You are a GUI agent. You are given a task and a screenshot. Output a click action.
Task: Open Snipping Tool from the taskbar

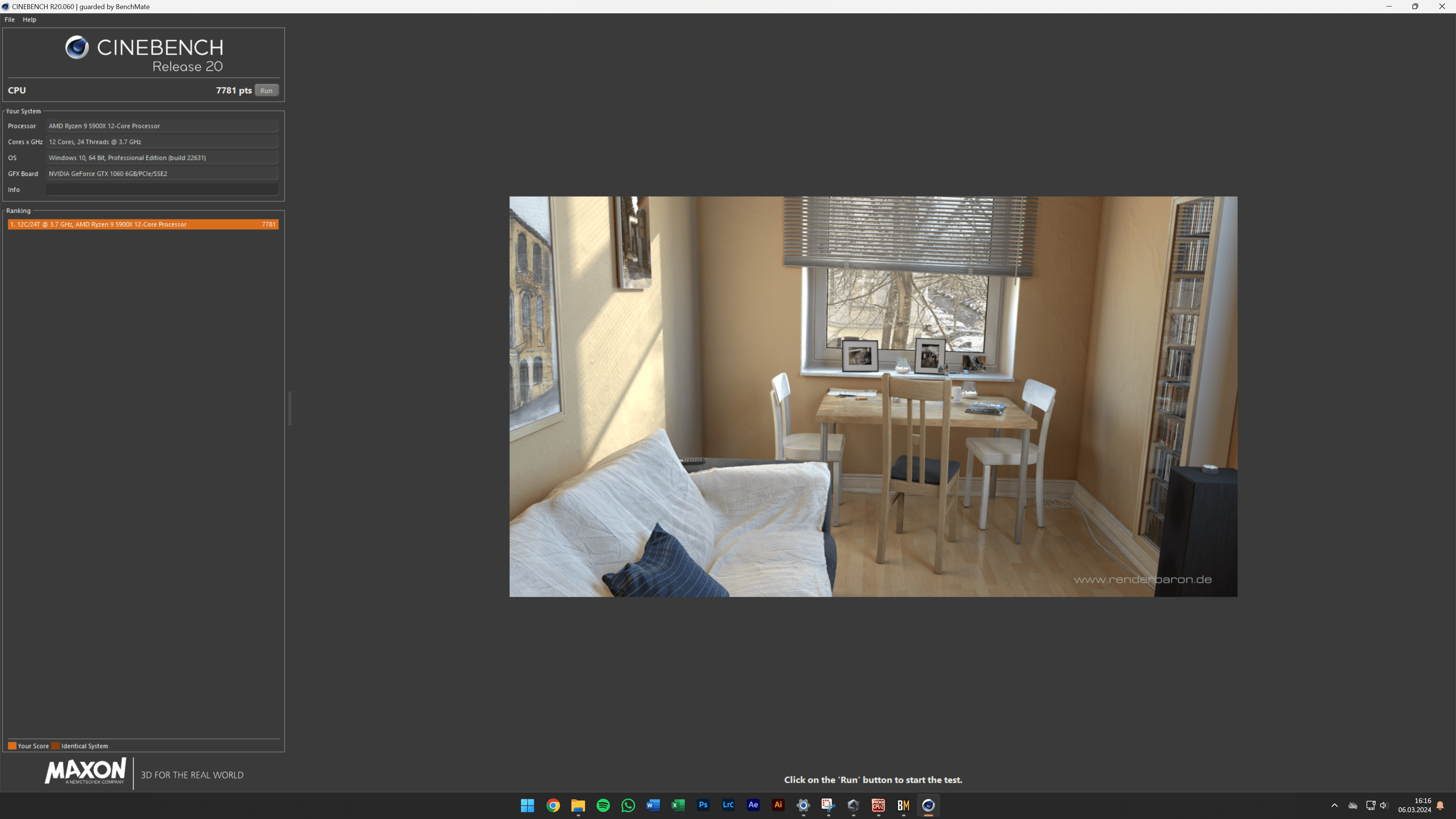(x=828, y=805)
